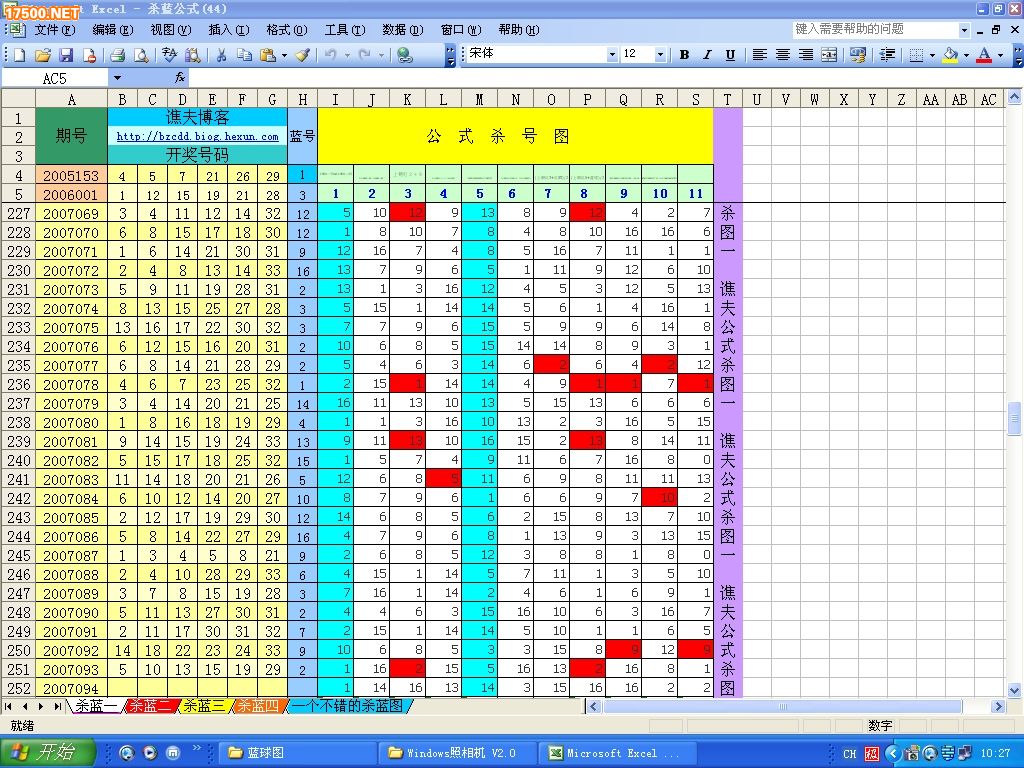The height and width of the screenshot is (768, 1024).
Task: Activate the Format Painter brush
Action: click(x=302, y=56)
